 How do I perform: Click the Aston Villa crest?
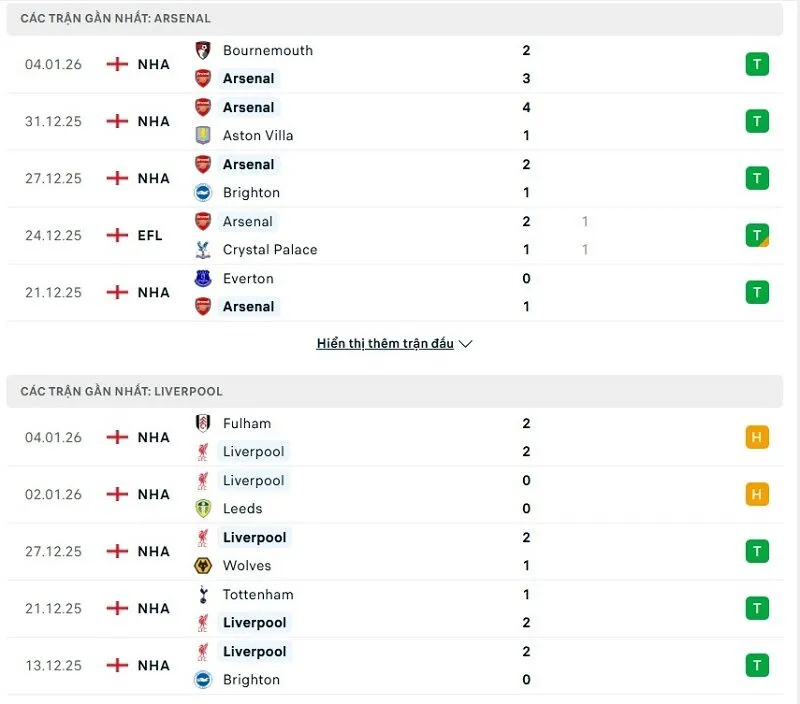(x=204, y=135)
